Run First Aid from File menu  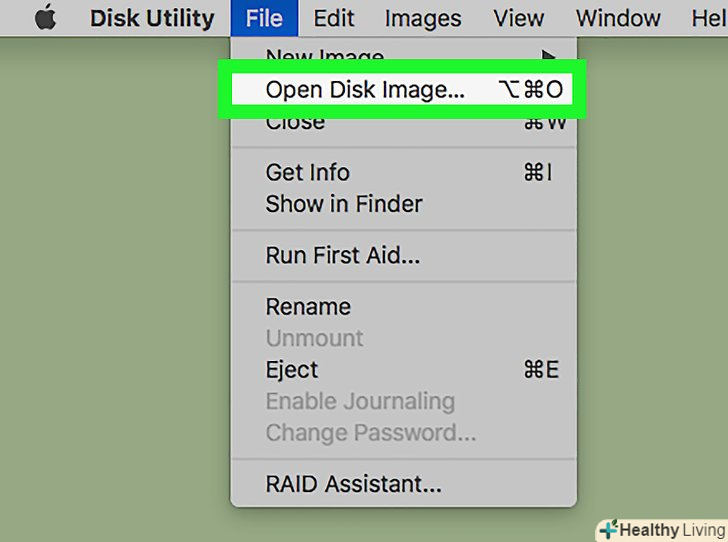(x=342, y=255)
